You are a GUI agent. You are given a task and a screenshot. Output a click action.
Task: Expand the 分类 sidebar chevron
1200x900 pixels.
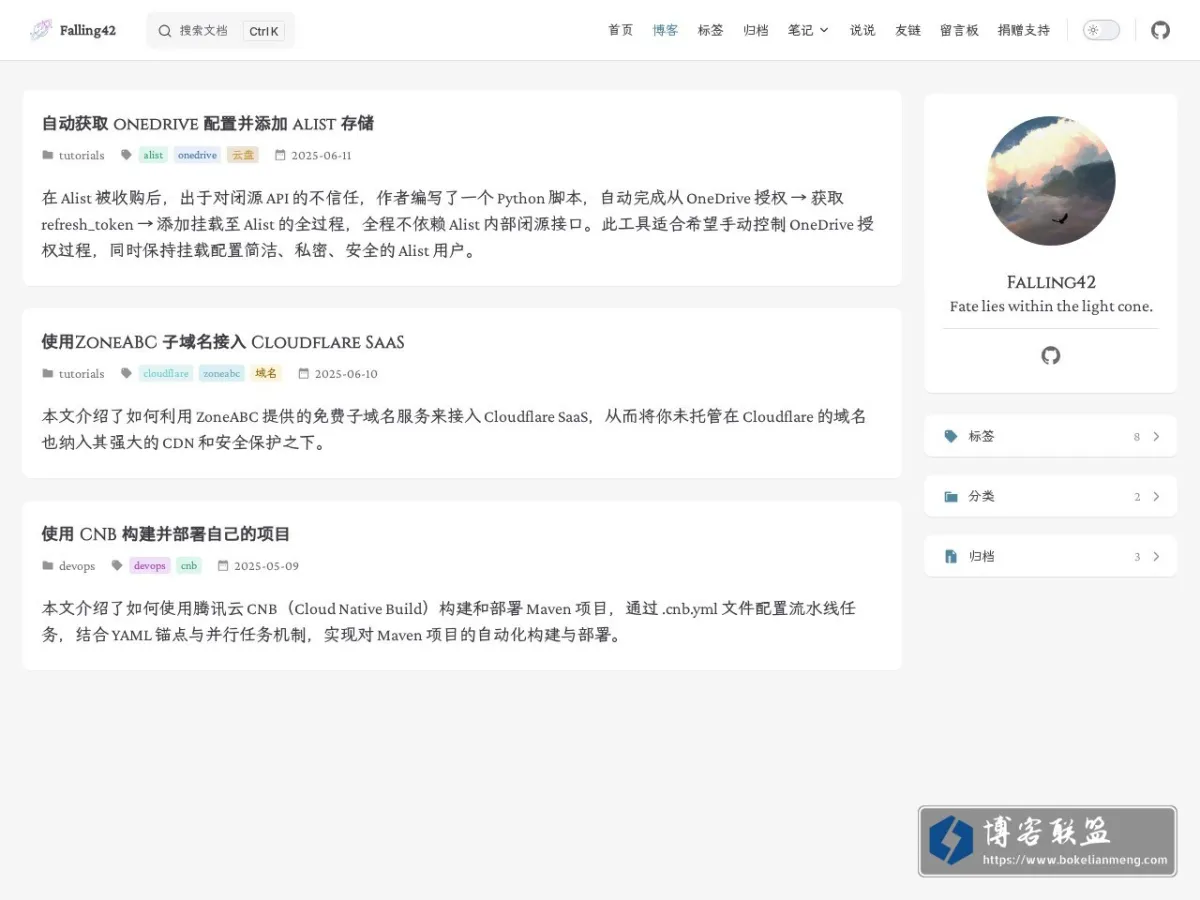[x=1156, y=496]
